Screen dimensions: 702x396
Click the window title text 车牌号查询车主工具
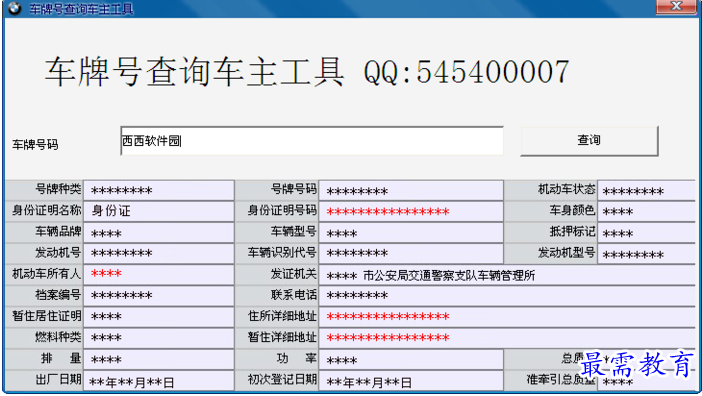point(81,9)
